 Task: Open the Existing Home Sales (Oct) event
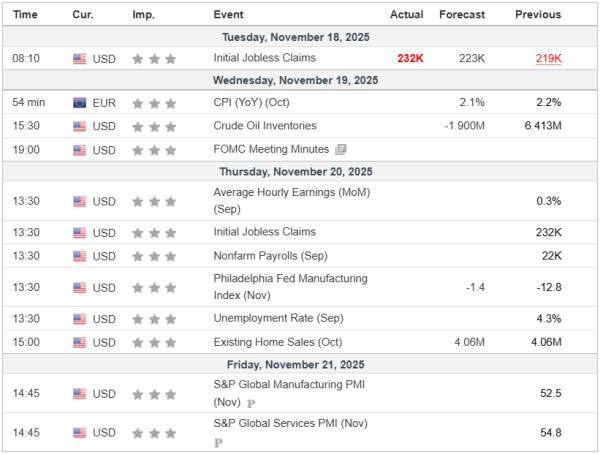[267, 343]
